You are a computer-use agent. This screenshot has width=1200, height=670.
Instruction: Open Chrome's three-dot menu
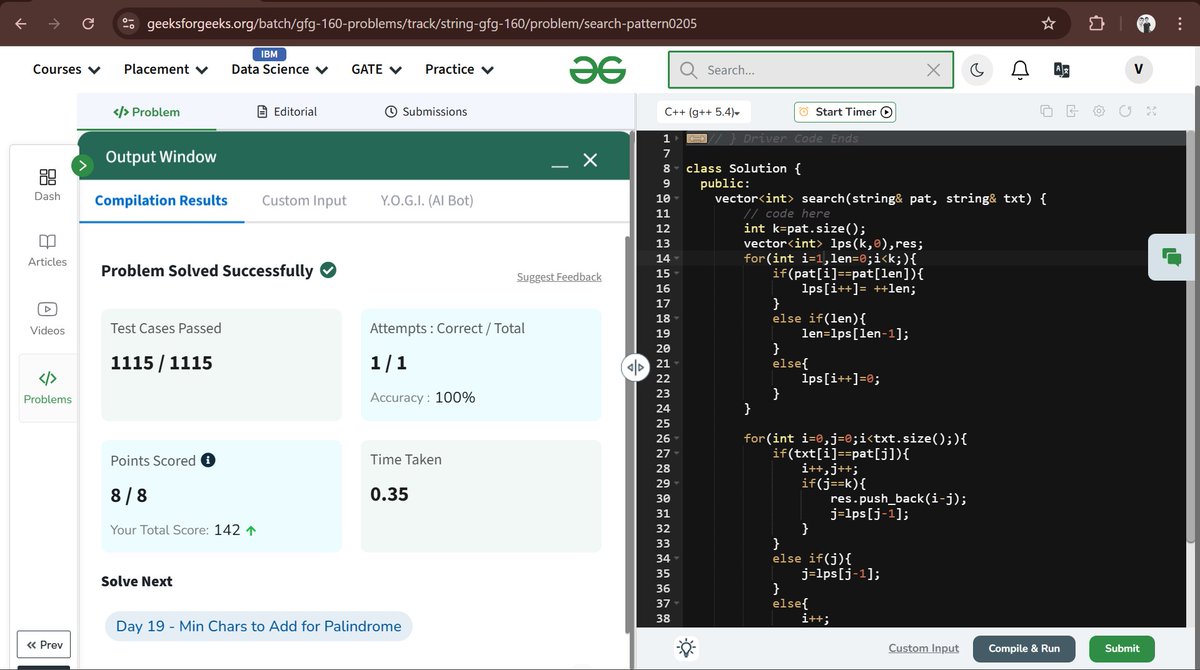(1181, 23)
